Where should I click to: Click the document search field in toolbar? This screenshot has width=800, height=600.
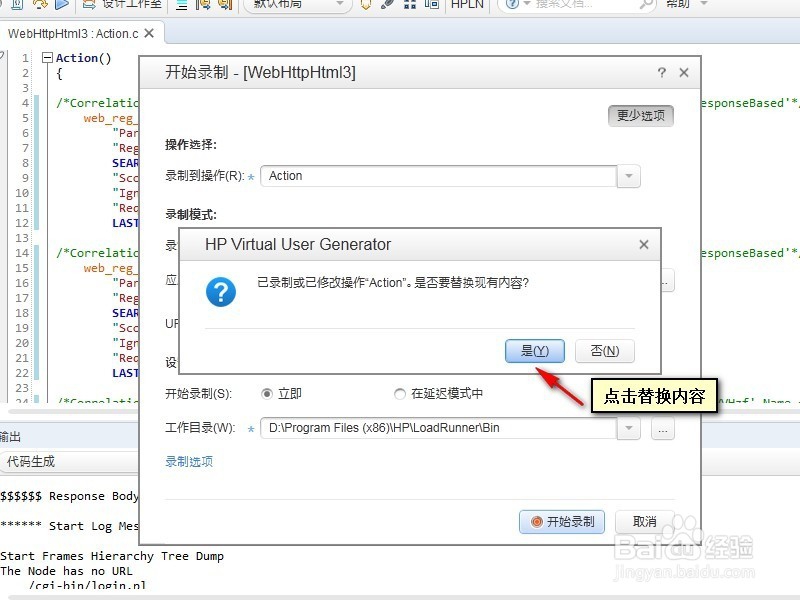[x=577, y=4]
